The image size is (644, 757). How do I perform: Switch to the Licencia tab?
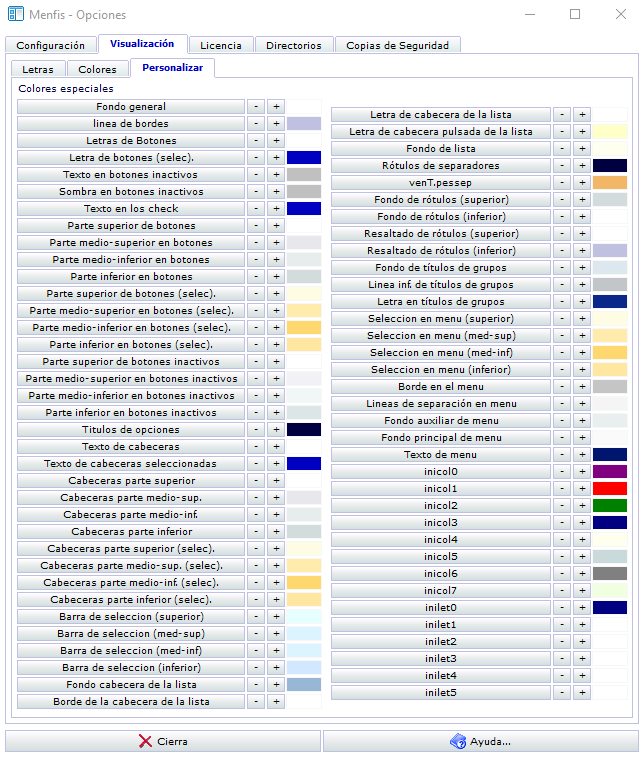[x=221, y=45]
